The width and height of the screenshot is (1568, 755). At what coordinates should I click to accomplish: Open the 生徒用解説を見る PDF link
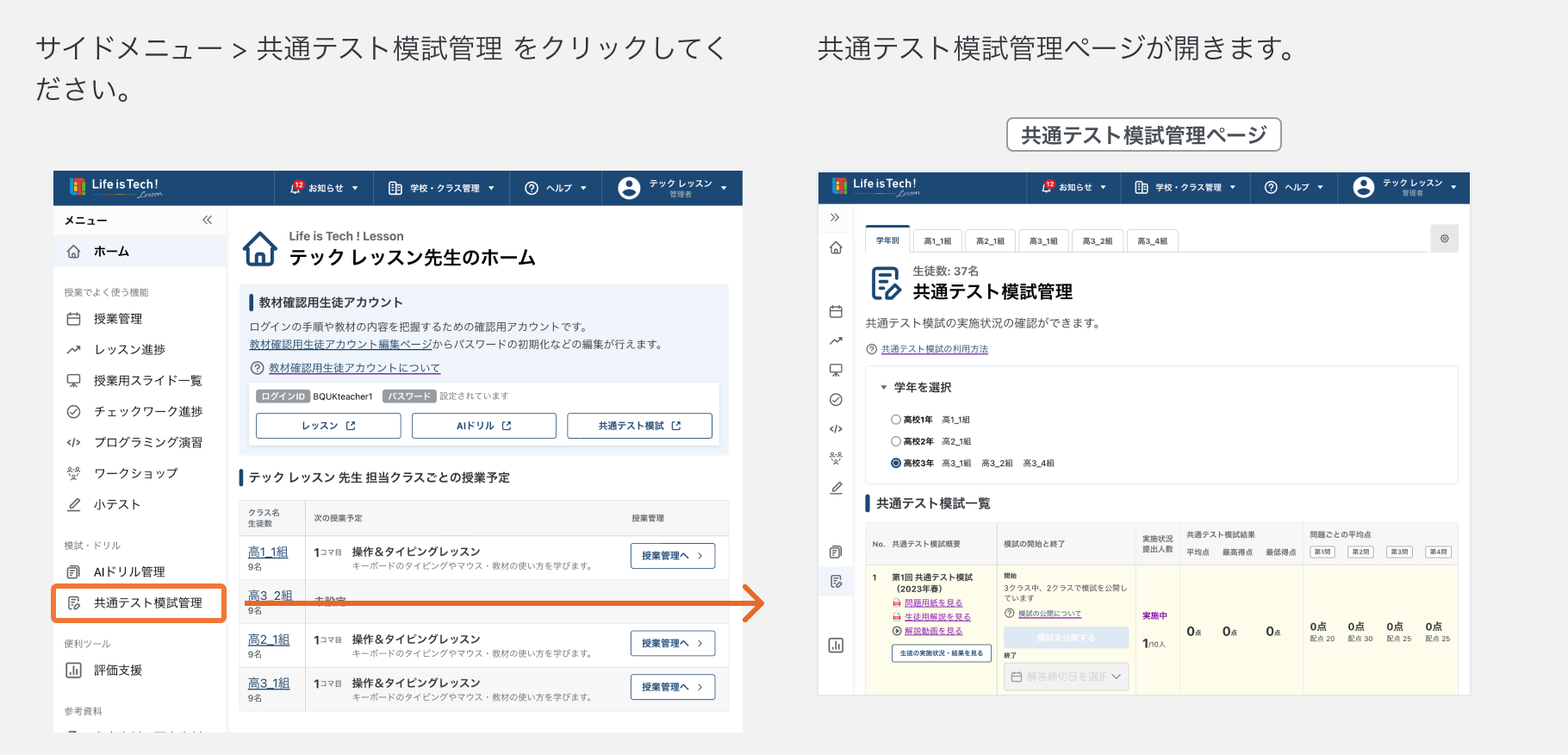(937, 617)
